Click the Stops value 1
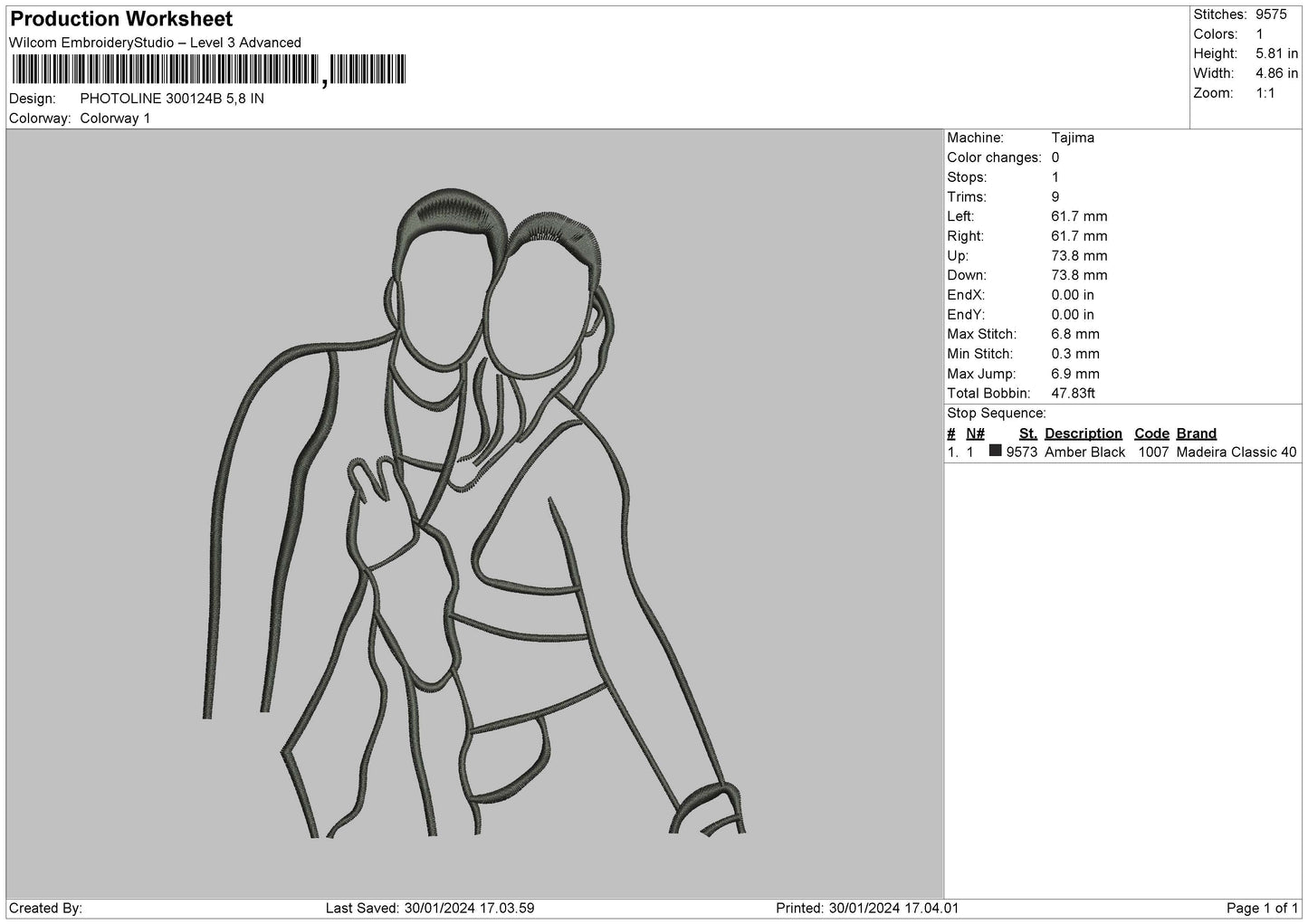1308x924 pixels. click(x=1055, y=177)
